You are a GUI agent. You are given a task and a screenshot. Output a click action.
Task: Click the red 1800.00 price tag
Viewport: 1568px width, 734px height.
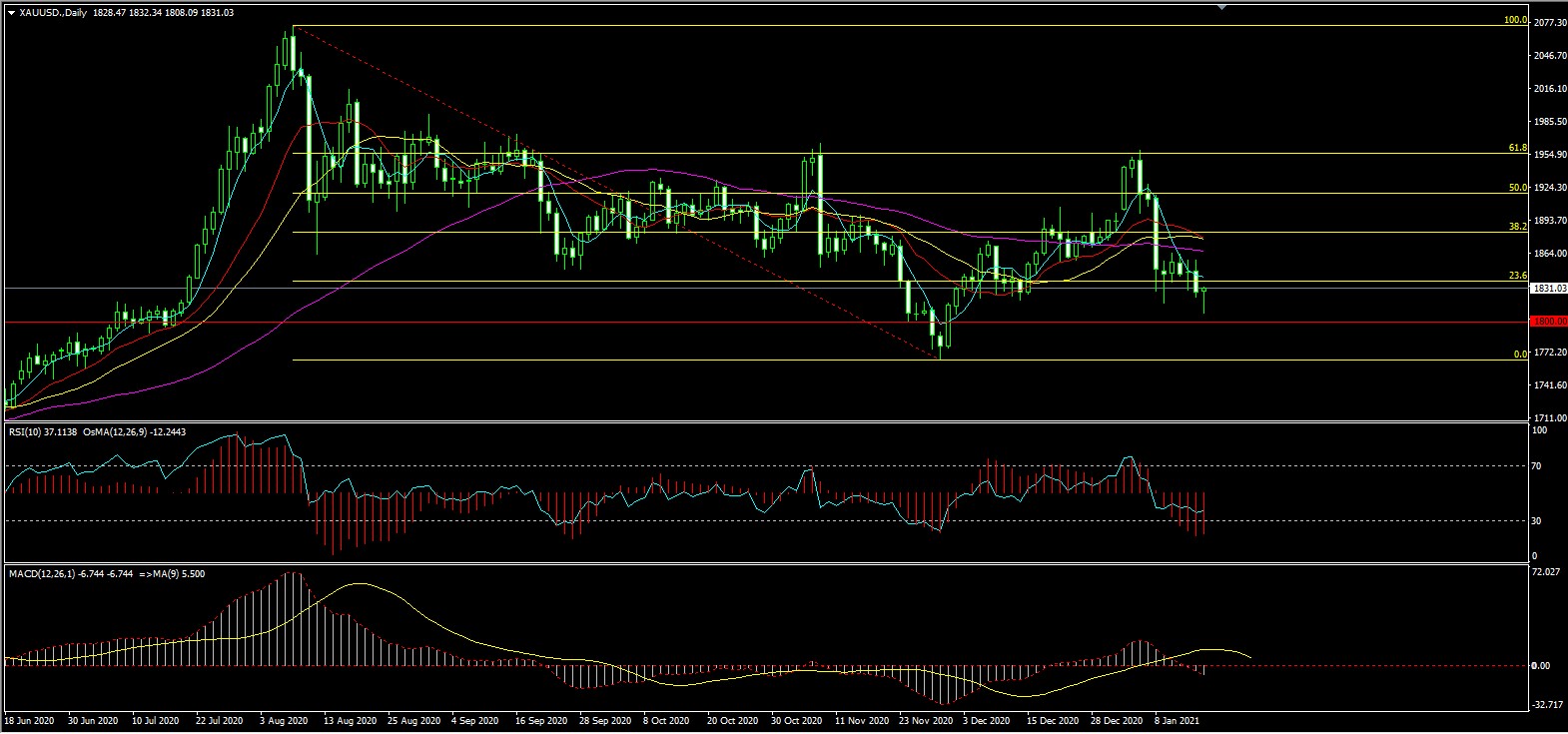pyautogui.click(x=1548, y=322)
